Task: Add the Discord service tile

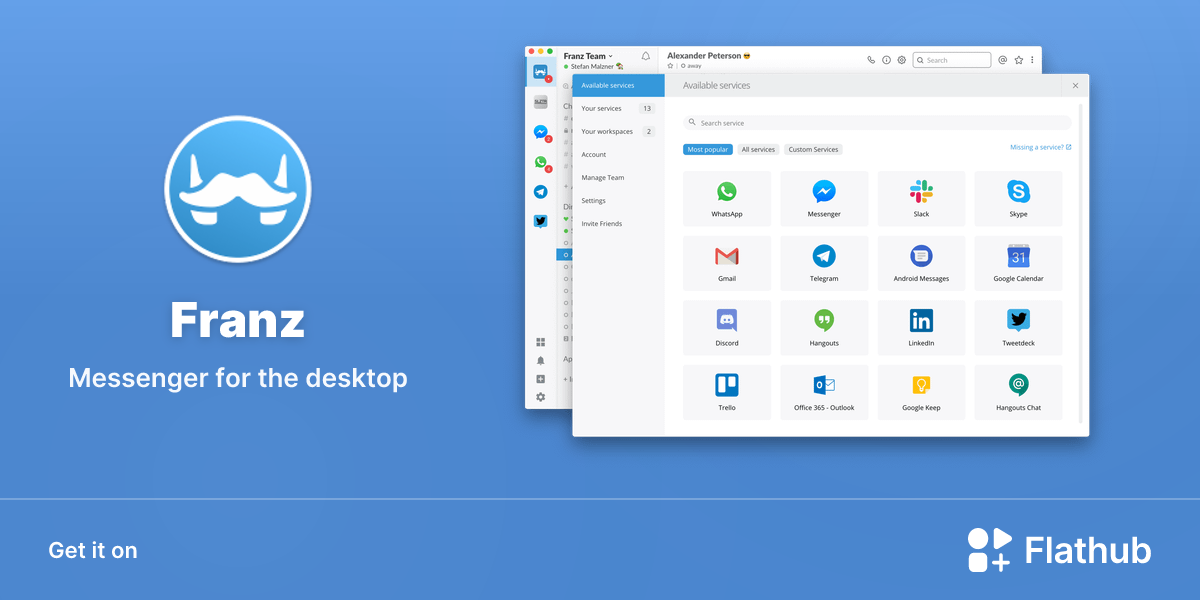Action: pos(727,328)
